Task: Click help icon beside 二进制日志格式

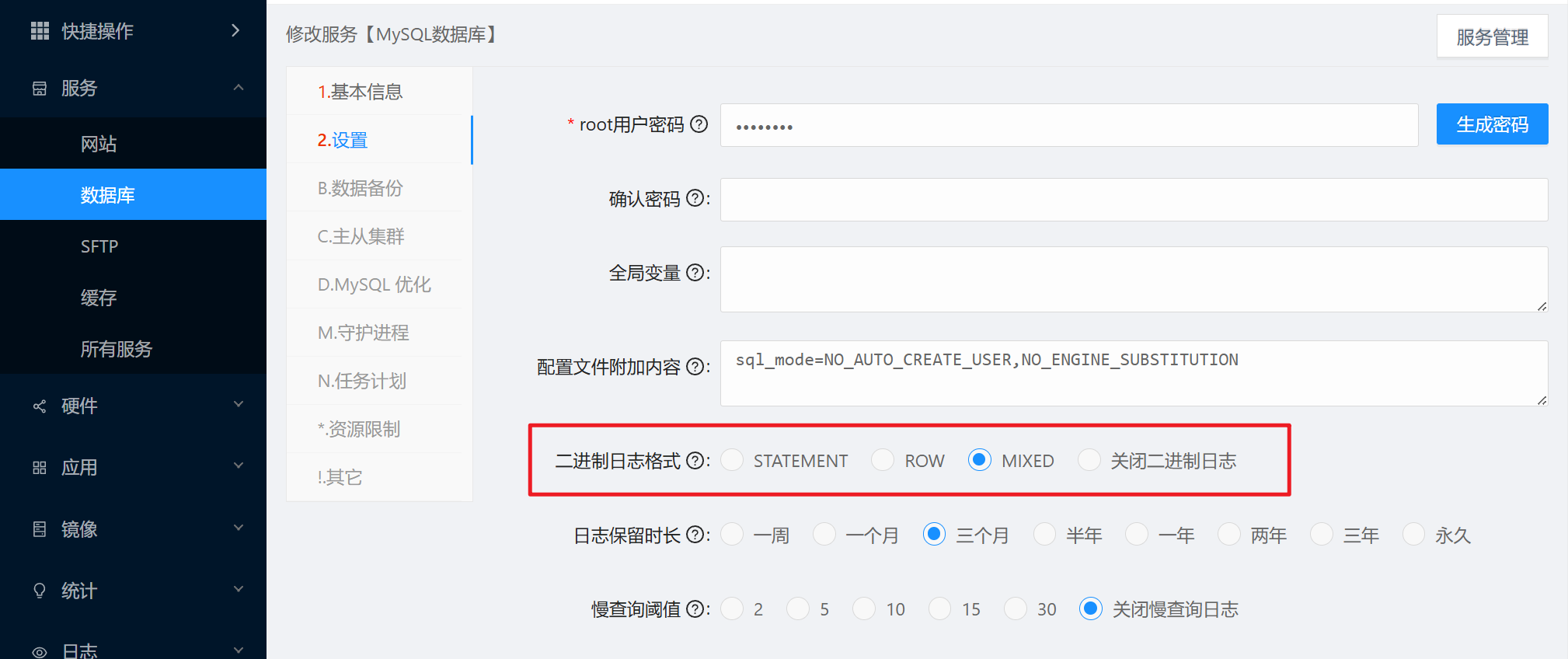Action: [x=695, y=461]
